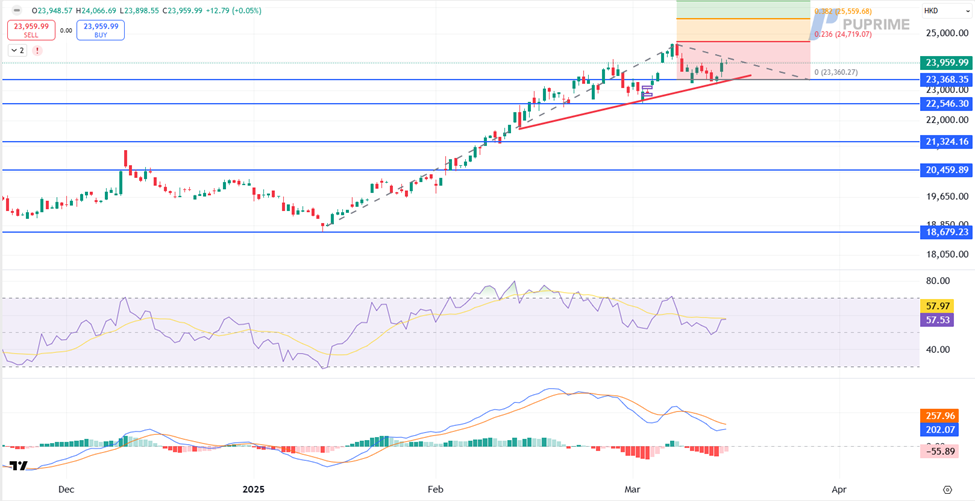Click the purple RSI value 57.53
975x501 pixels.
(x=936, y=320)
